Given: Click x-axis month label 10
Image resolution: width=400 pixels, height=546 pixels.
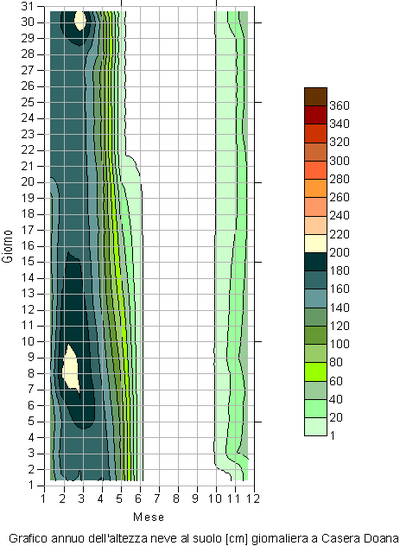Looking at the screenshot, I should (x=215, y=499).
